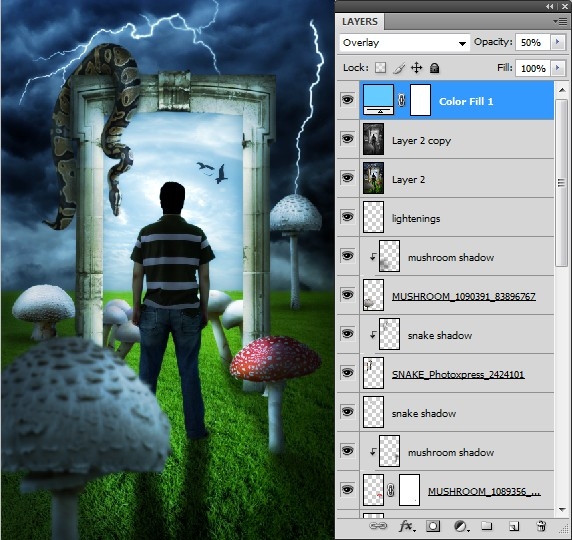Select the lock position move icon
The width and height of the screenshot is (572, 540).
(416, 68)
